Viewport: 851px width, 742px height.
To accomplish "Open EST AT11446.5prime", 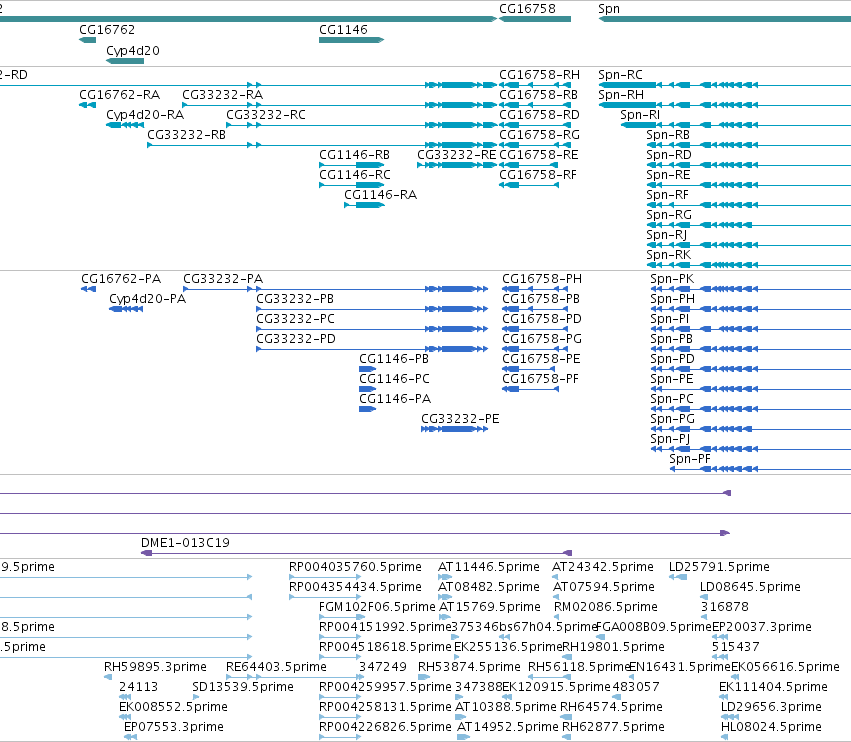I will (x=488, y=567).
